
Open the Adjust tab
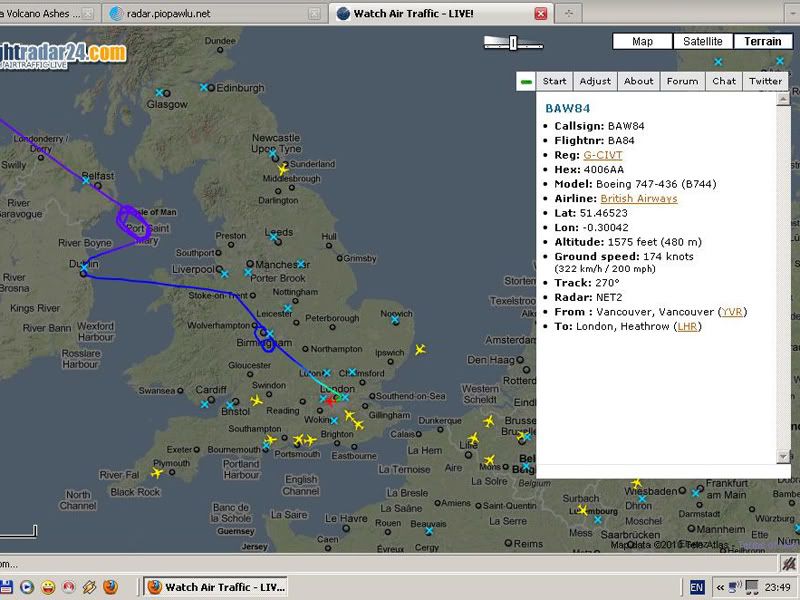pos(595,81)
